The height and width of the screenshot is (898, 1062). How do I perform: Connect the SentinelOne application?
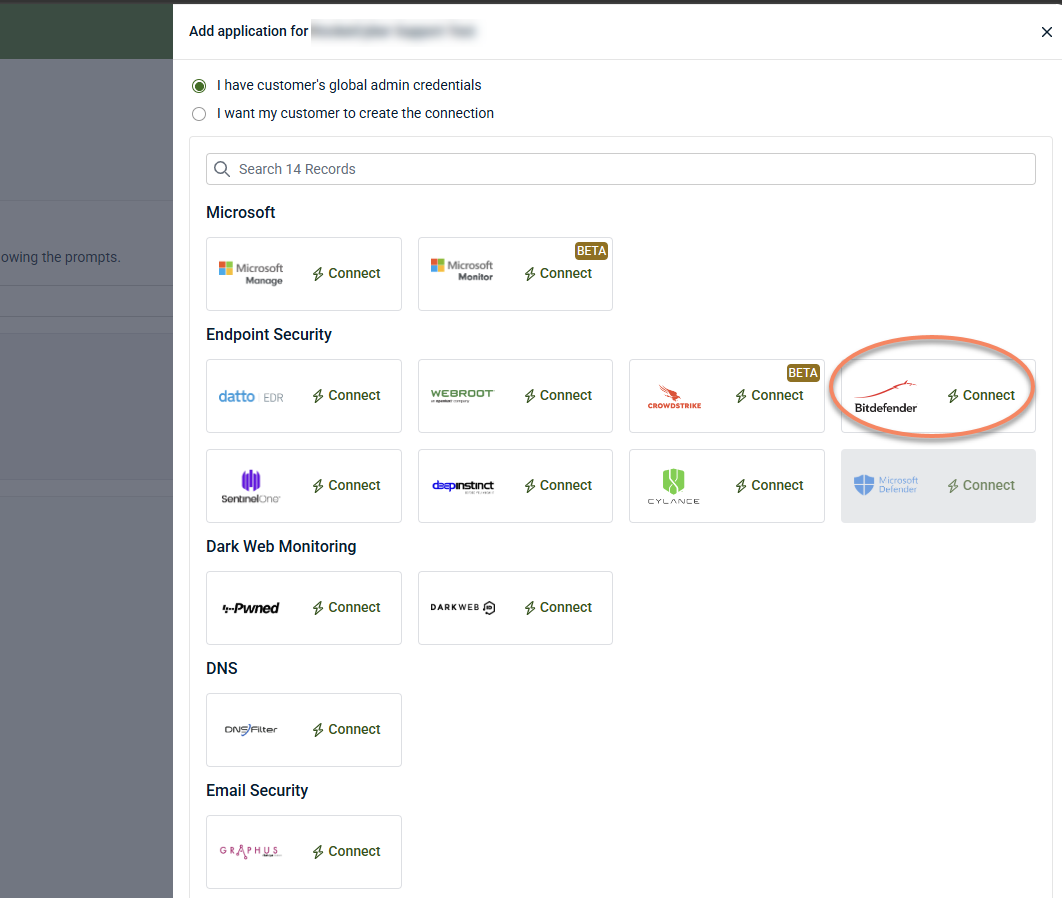pos(346,486)
